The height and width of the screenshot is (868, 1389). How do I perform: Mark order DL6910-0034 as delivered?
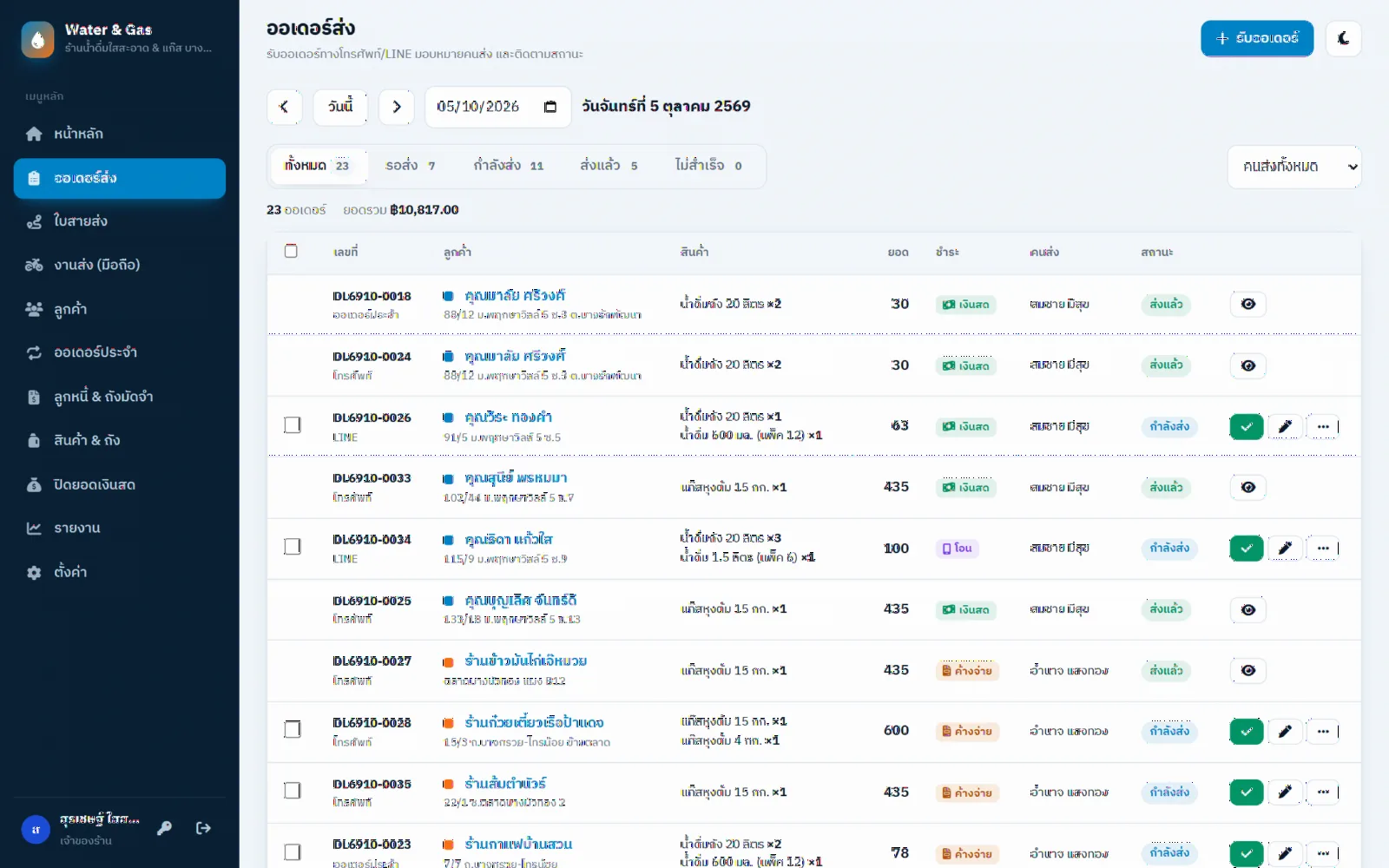click(1246, 549)
